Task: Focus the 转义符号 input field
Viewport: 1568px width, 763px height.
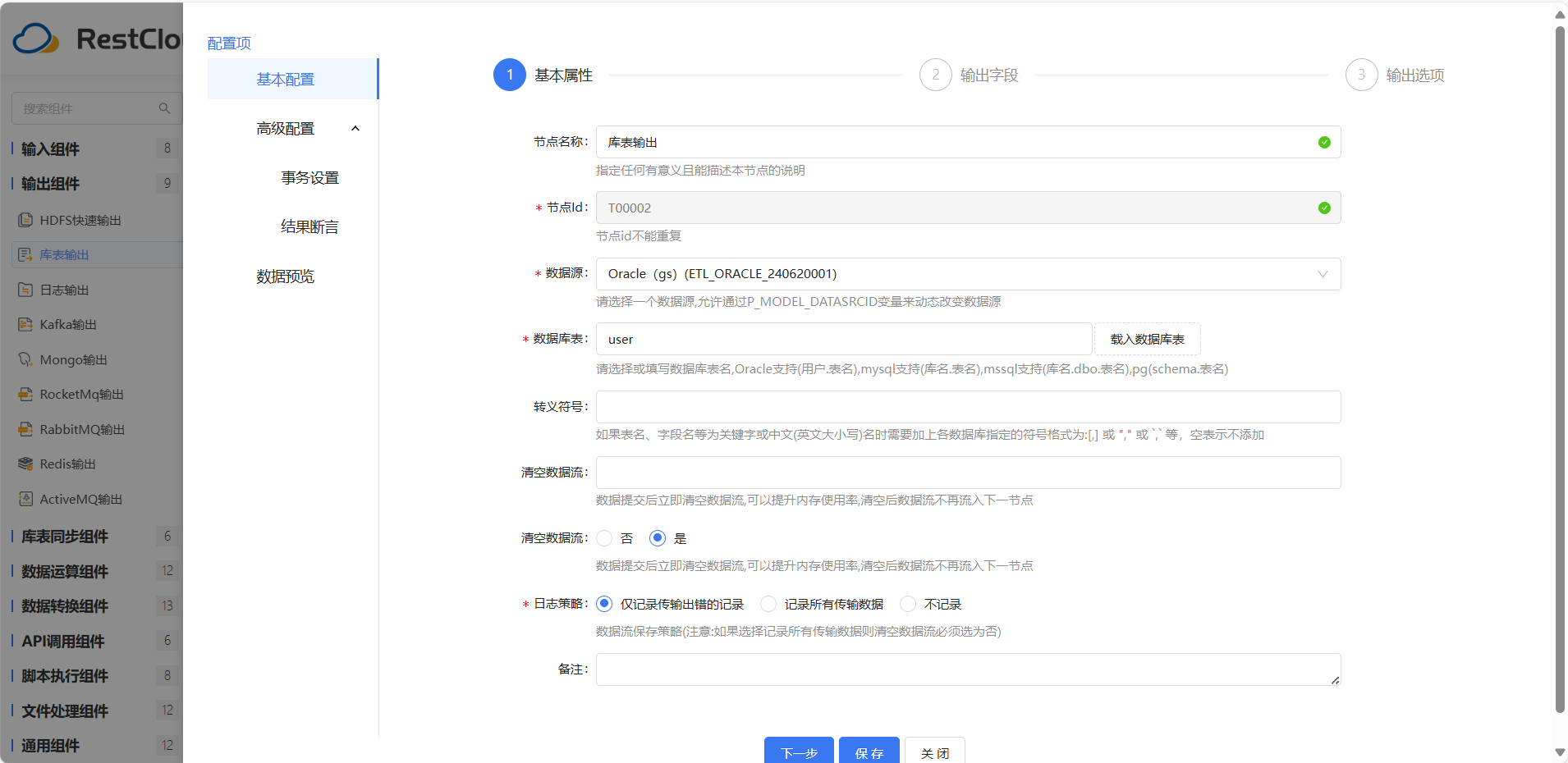Action: point(969,407)
